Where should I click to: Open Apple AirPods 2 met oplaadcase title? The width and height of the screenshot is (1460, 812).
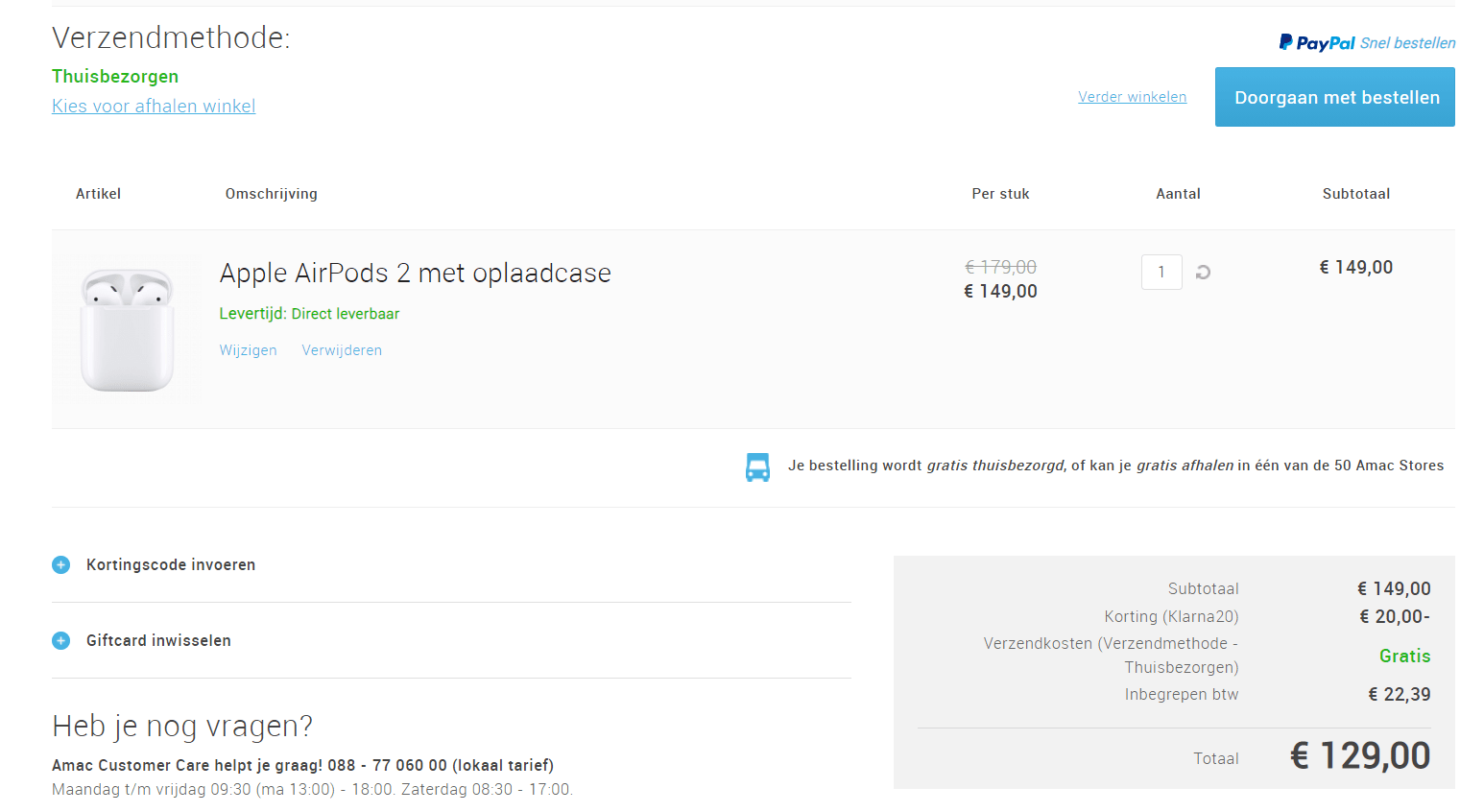tap(415, 274)
